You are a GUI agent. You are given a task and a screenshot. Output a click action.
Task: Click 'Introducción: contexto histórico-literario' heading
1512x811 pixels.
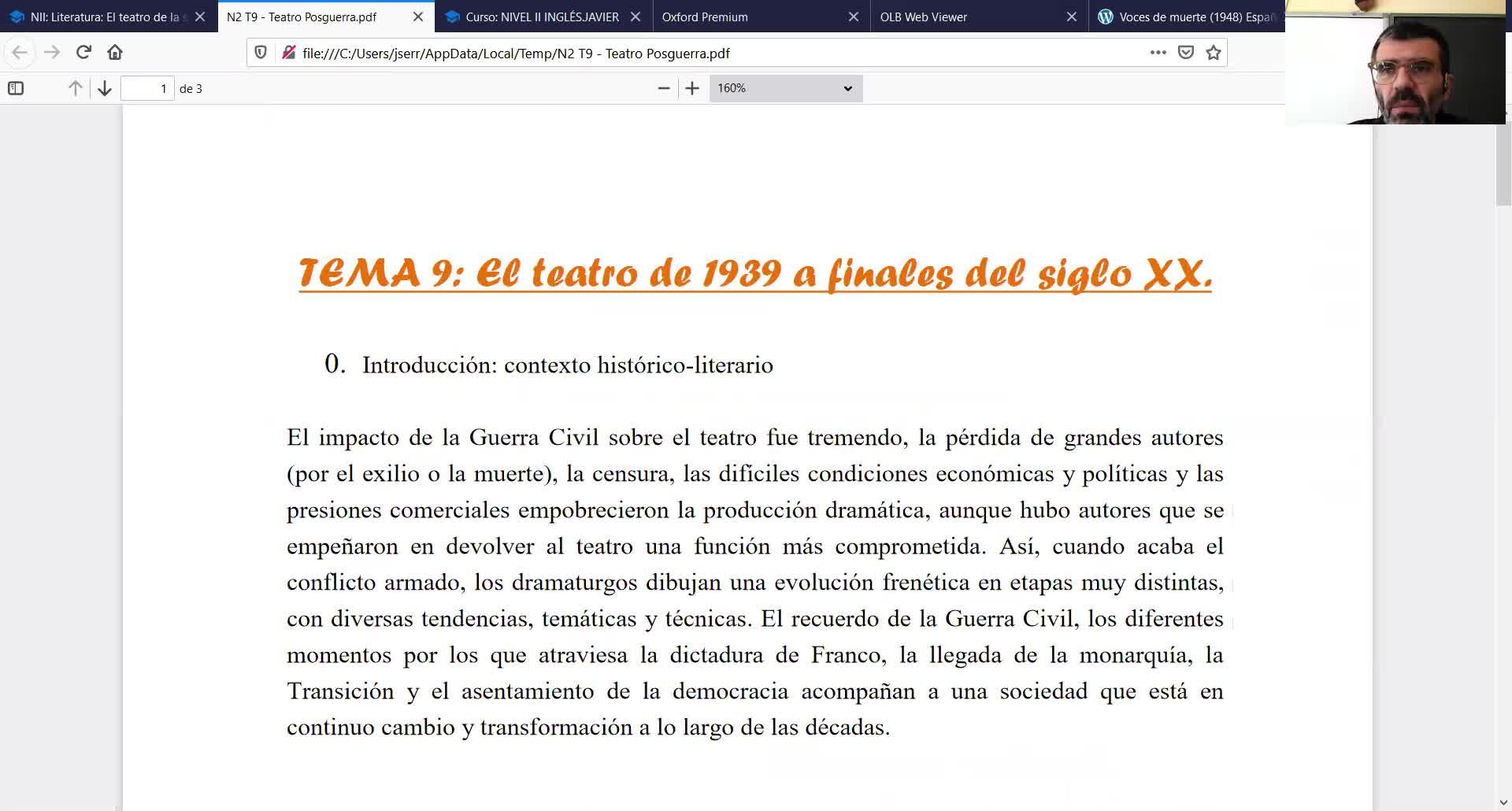pyautogui.click(x=567, y=365)
